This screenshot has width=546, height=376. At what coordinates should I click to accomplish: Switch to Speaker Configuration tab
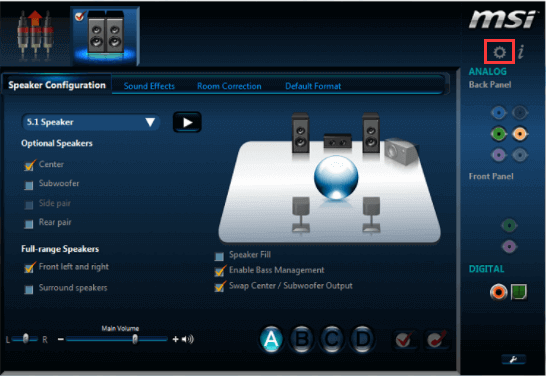(x=57, y=85)
